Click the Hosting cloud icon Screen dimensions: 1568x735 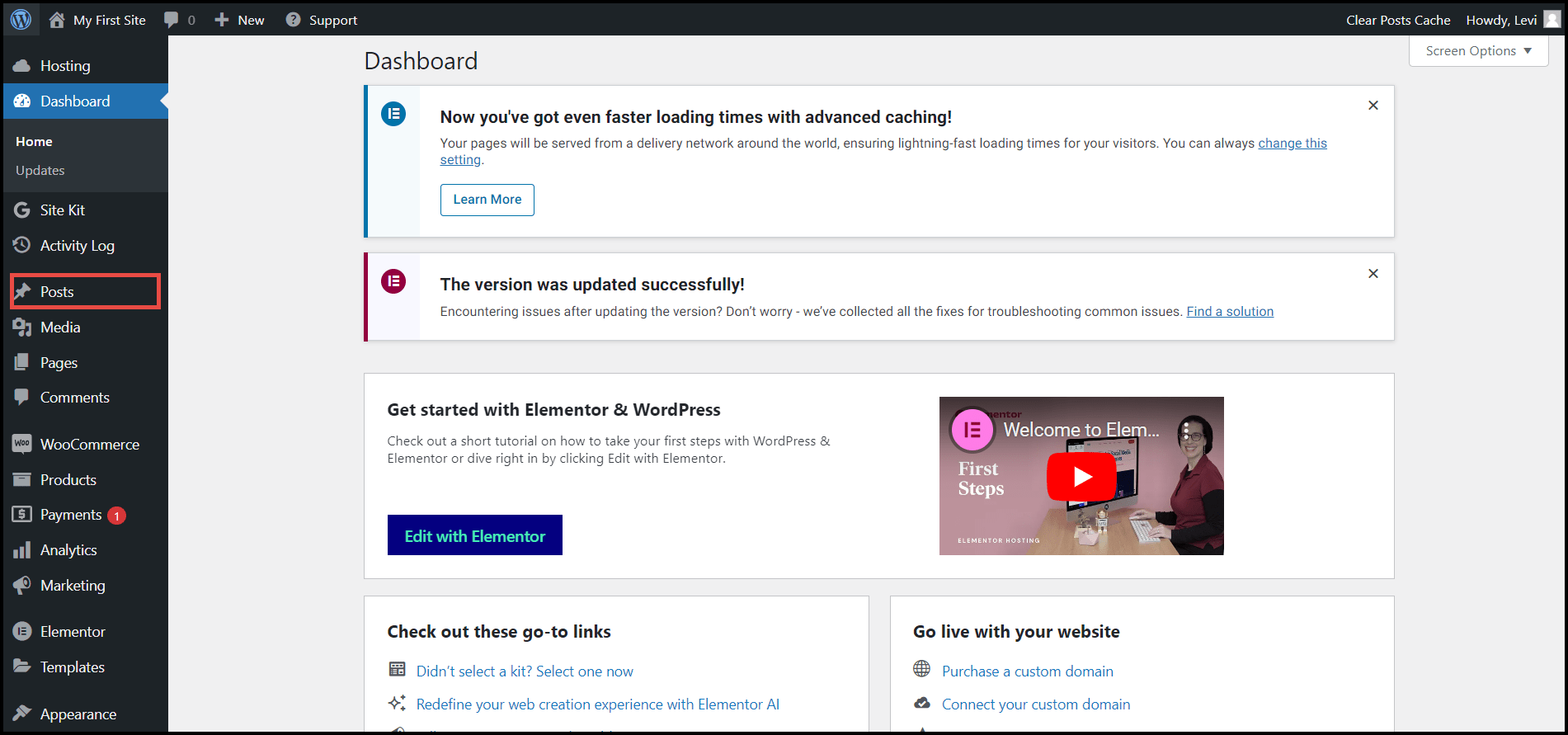coord(22,66)
